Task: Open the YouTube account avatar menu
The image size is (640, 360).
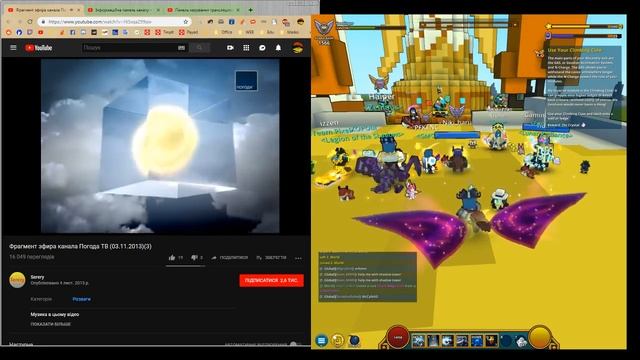Action: pyautogui.click(x=298, y=48)
